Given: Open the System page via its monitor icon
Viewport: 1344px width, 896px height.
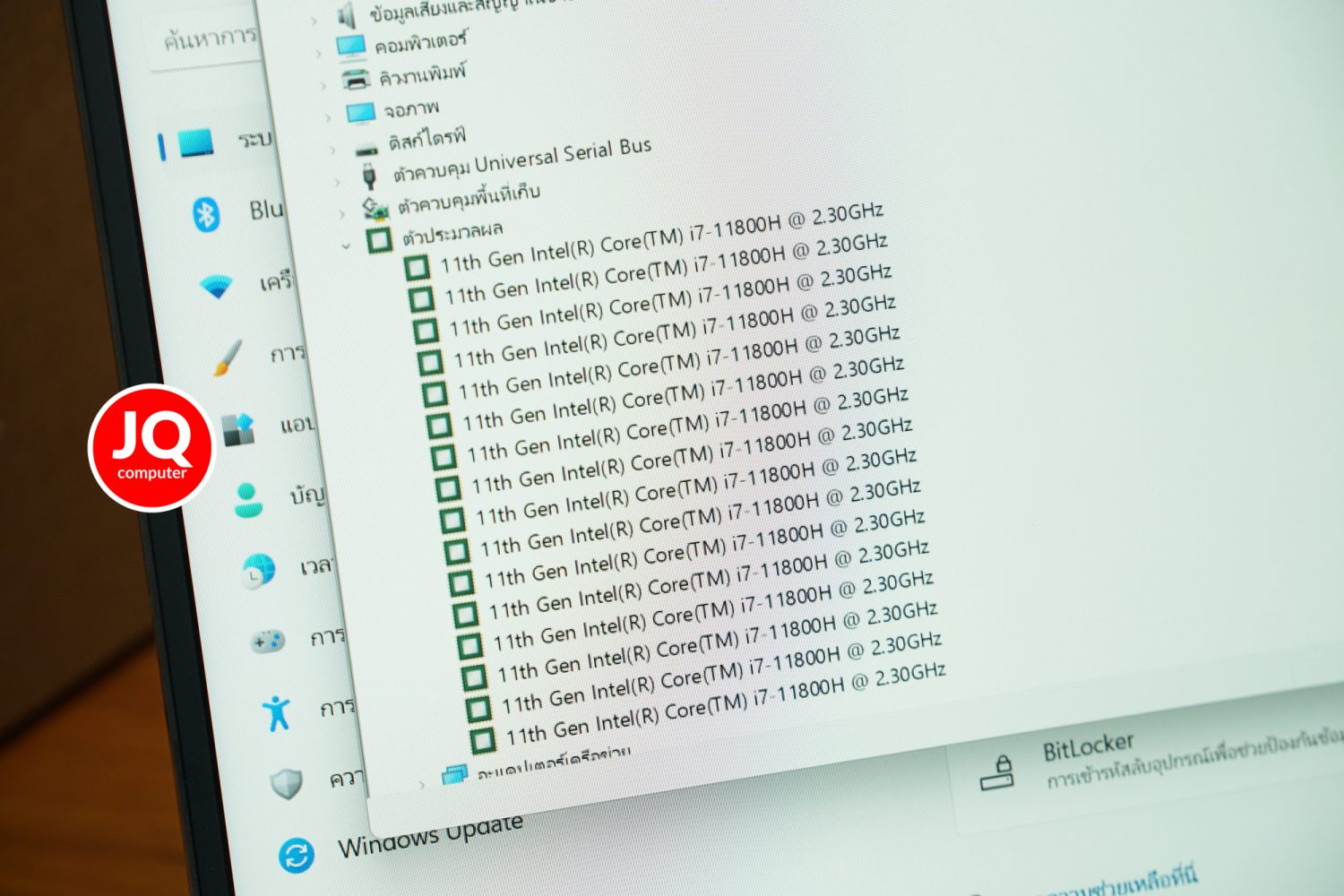Looking at the screenshot, I should 196,142.
